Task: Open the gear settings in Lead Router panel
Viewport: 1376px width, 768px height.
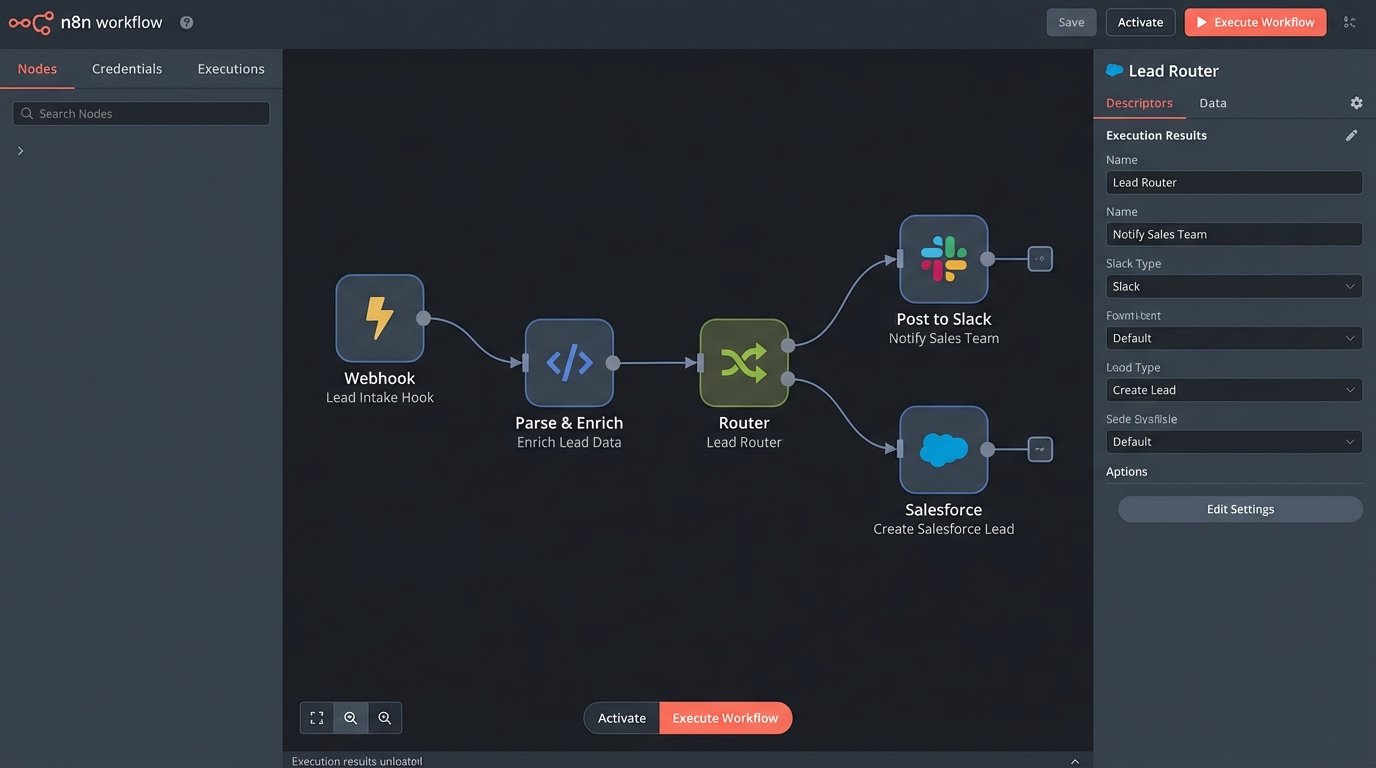Action: coord(1356,103)
